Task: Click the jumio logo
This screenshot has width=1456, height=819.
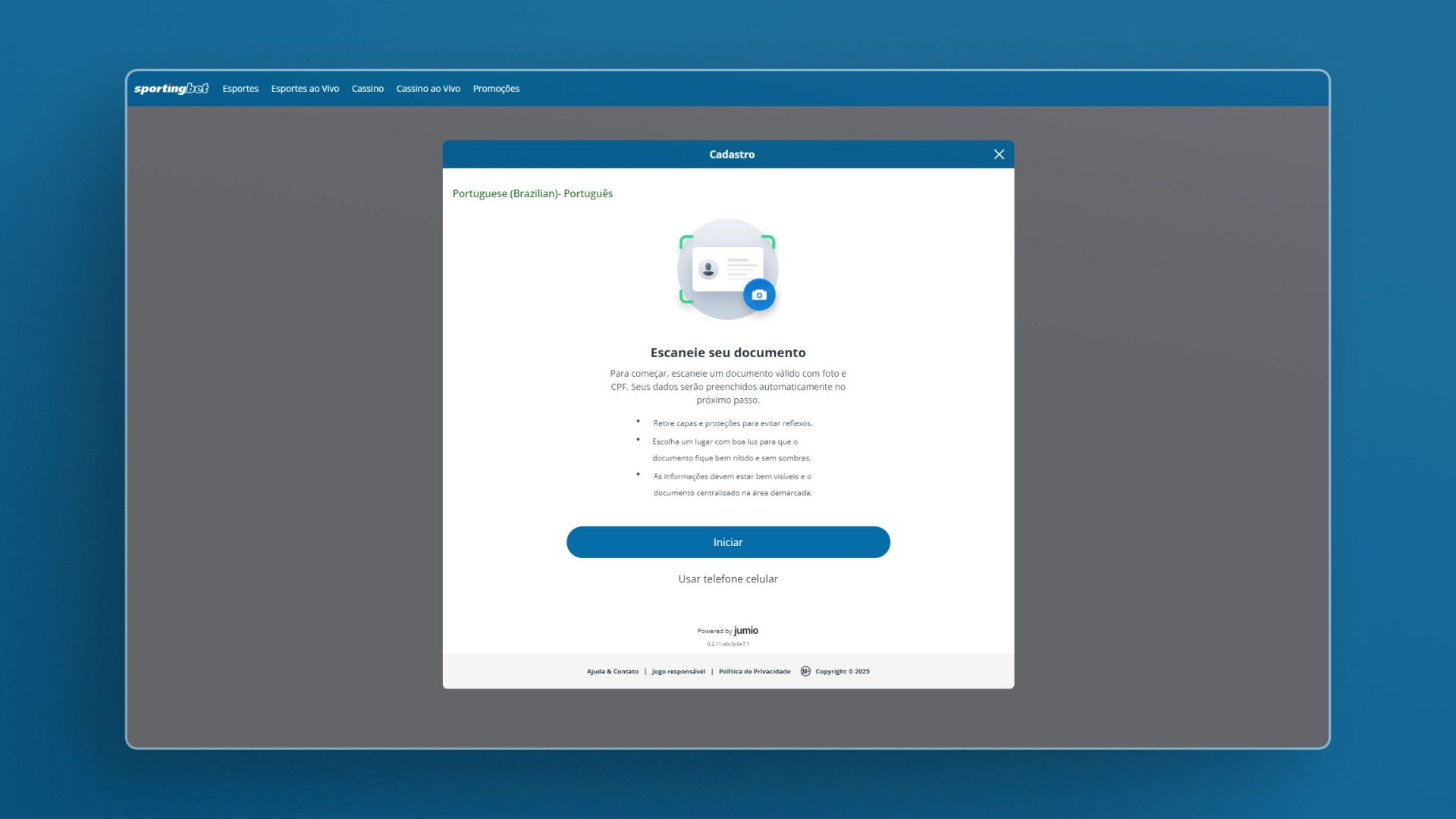Action: (x=746, y=630)
